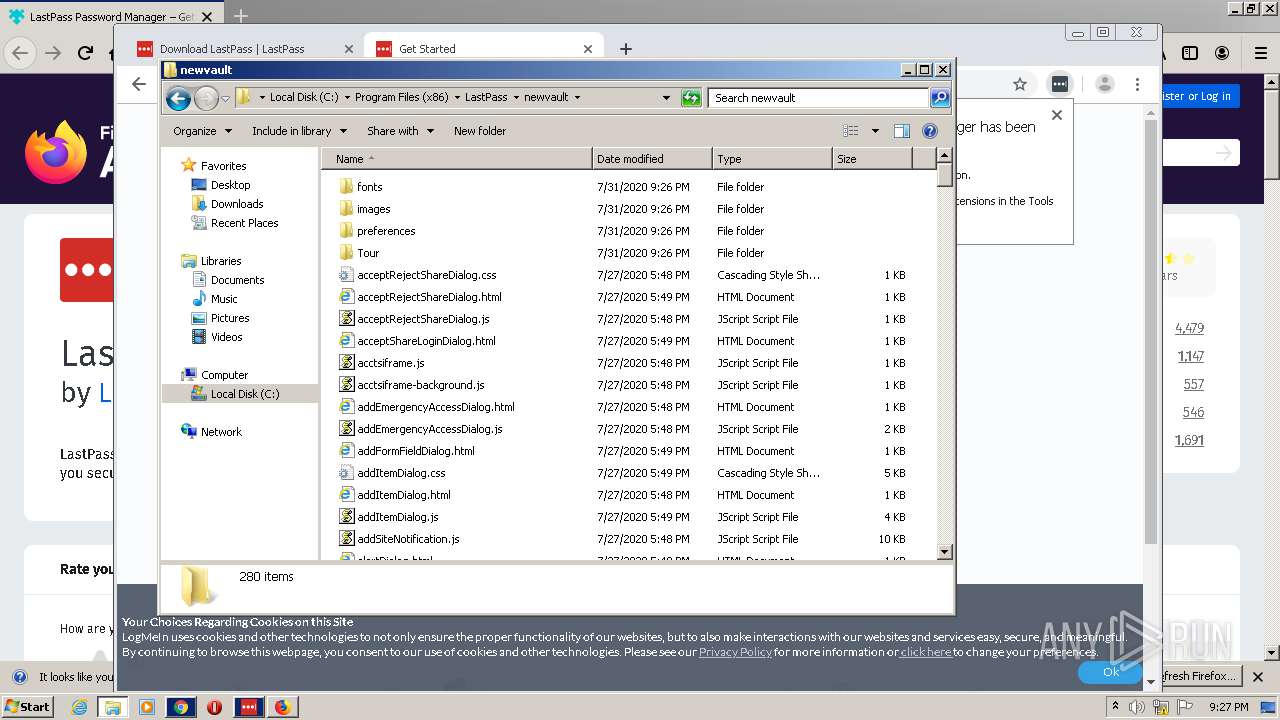Viewport: 1280px width, 720px height.
Task: Click the refresh icon beside the address bar
Action: tap(691, 98)
